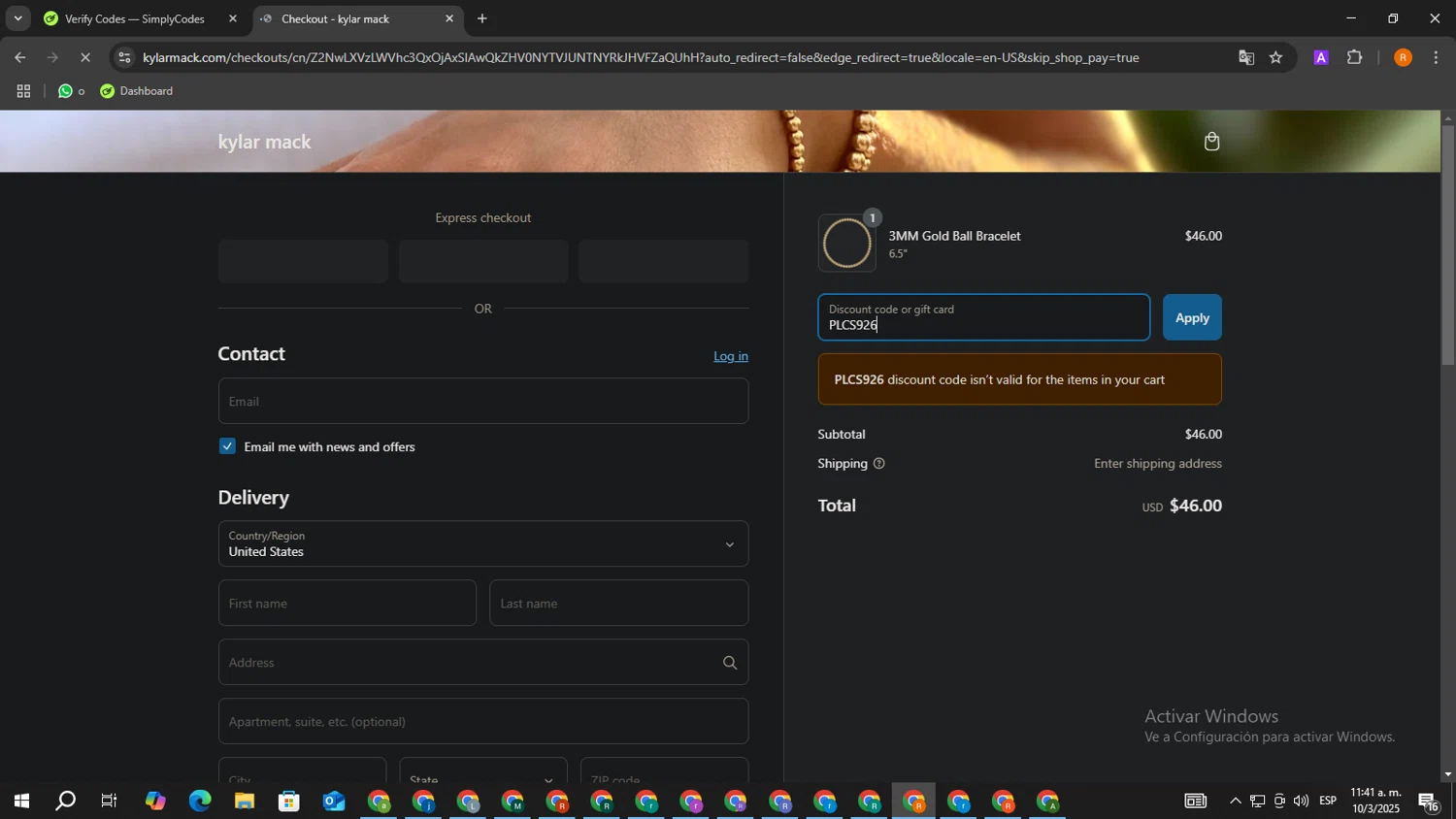Open the tab search dropdown arrow
The image size is (1456, 819).
click(x=17, y=18)
